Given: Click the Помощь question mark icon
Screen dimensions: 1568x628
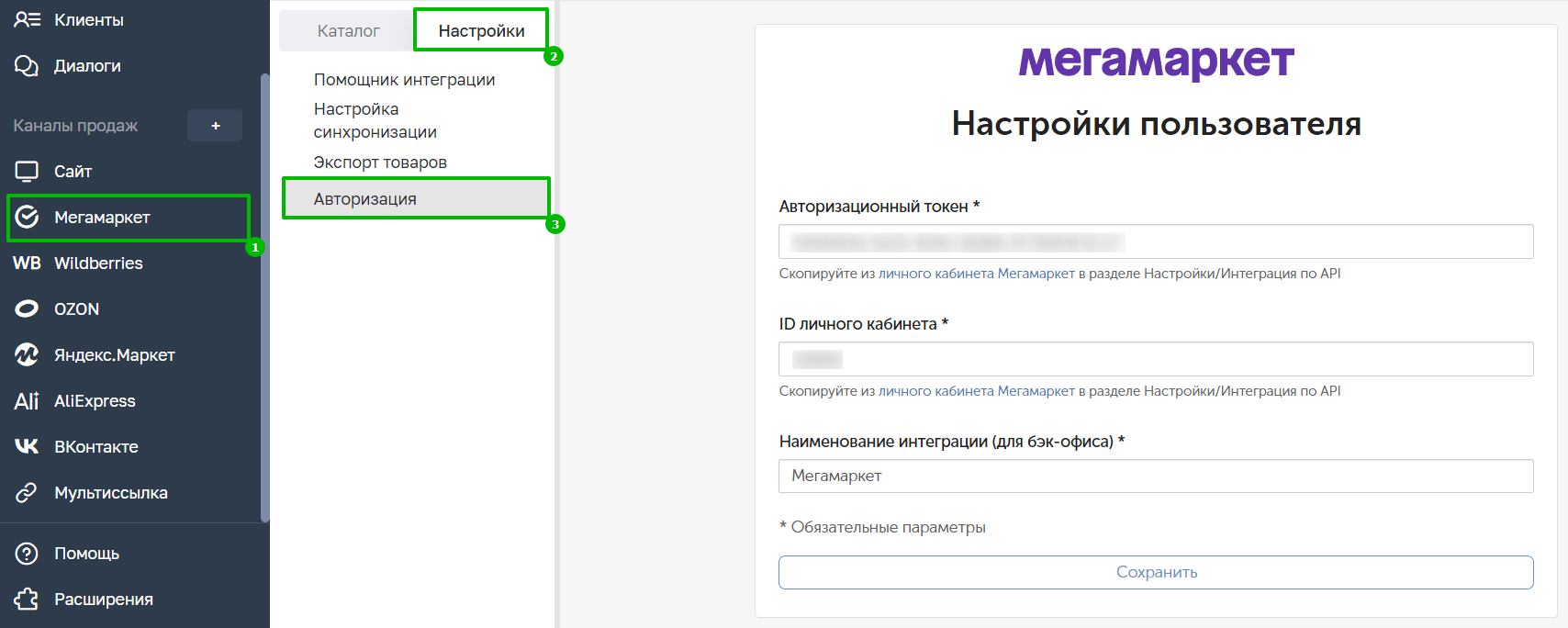Looking at the screenshot, I should pyautogui.click(x=27, y=554).
